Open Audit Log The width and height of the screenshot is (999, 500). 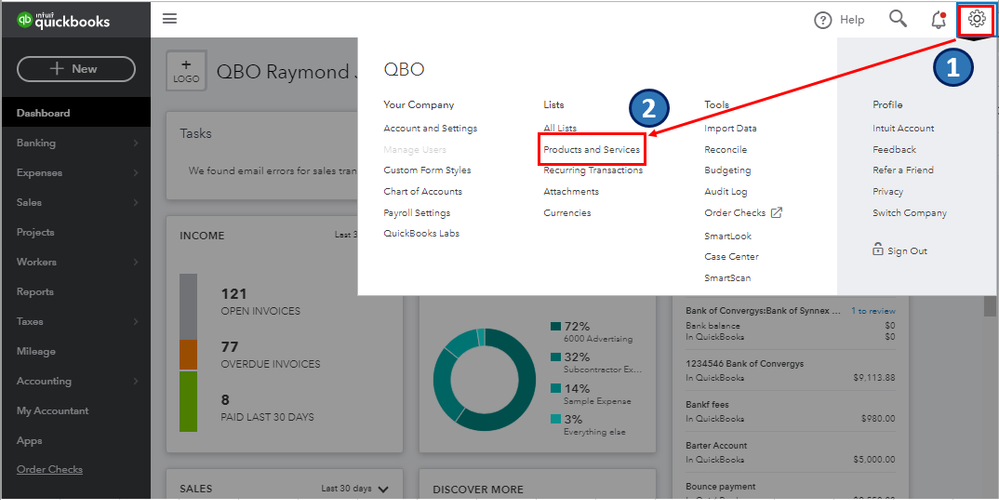pos(726,191)
